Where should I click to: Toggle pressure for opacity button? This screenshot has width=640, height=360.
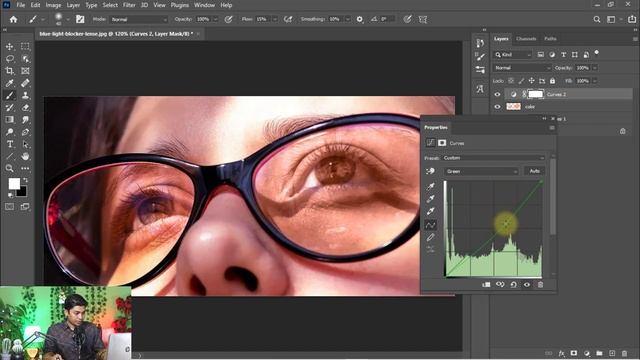click(229, 19)
